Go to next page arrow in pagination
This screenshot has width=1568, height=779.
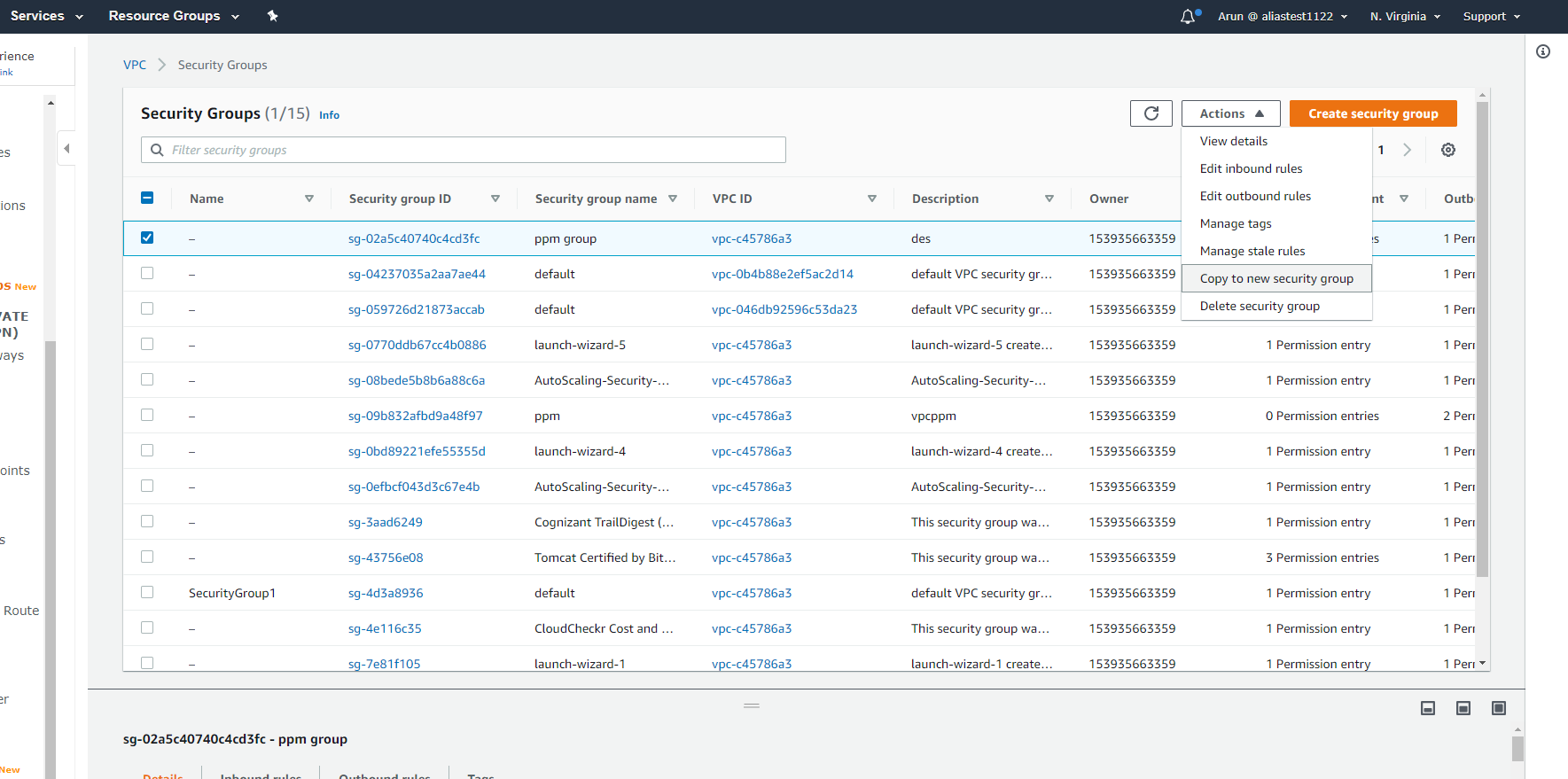point(1407,150)
